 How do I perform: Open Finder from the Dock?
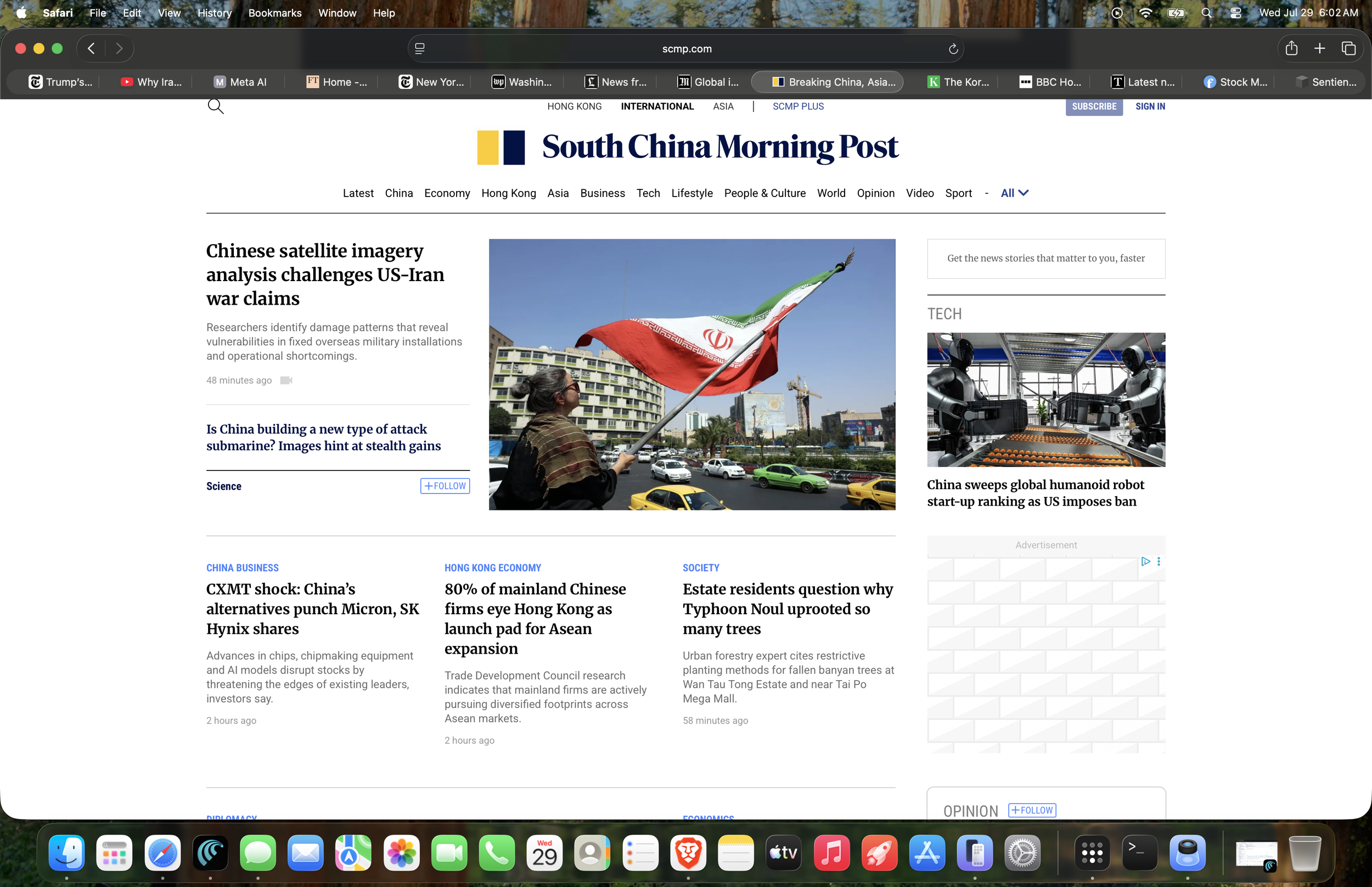67,852
